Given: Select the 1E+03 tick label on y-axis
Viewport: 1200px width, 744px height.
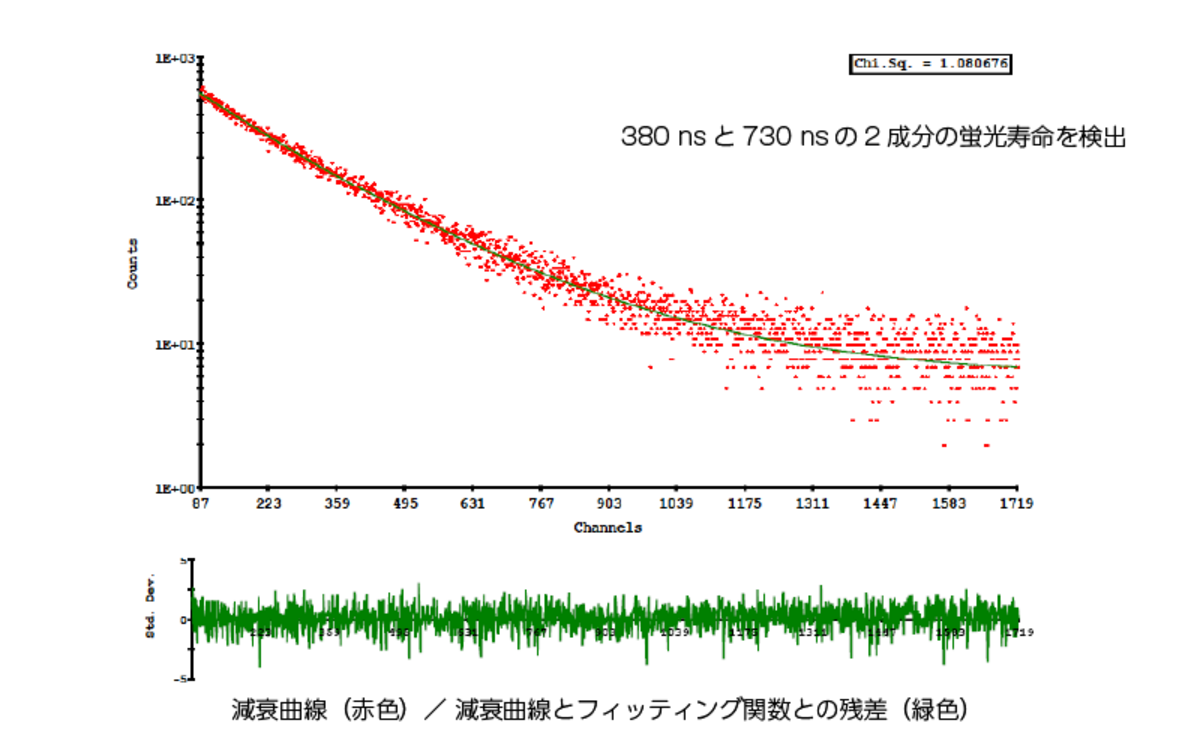Looking at the screenshot, I should tap(172, 59).
